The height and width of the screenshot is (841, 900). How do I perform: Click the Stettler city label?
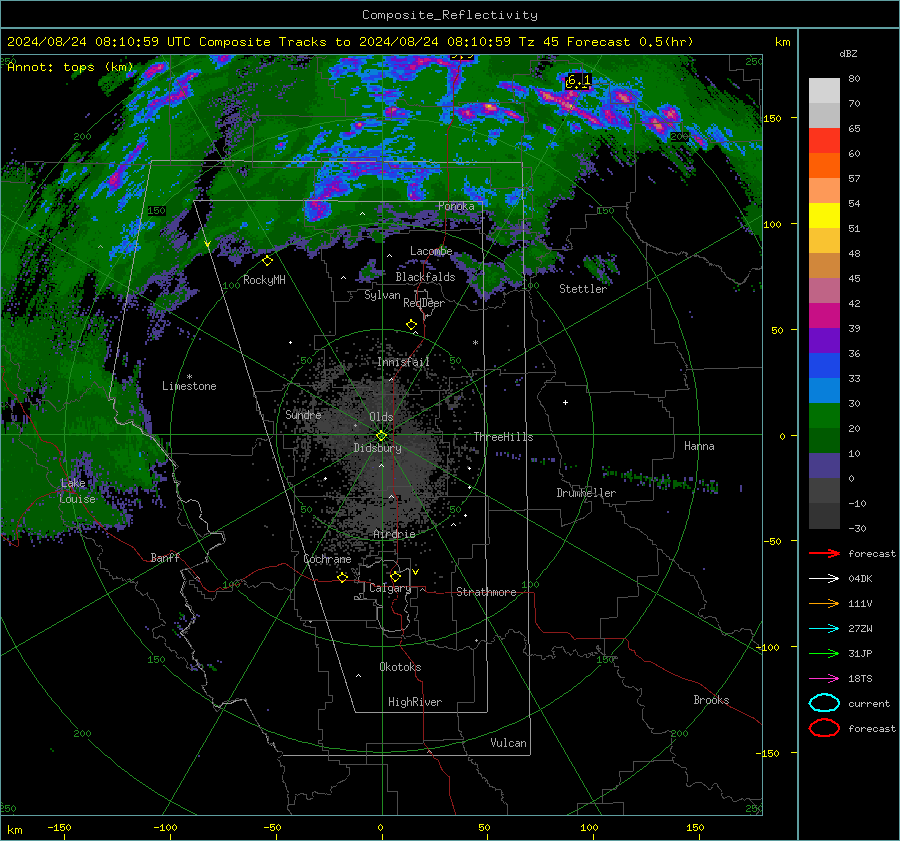pos(583,289)
